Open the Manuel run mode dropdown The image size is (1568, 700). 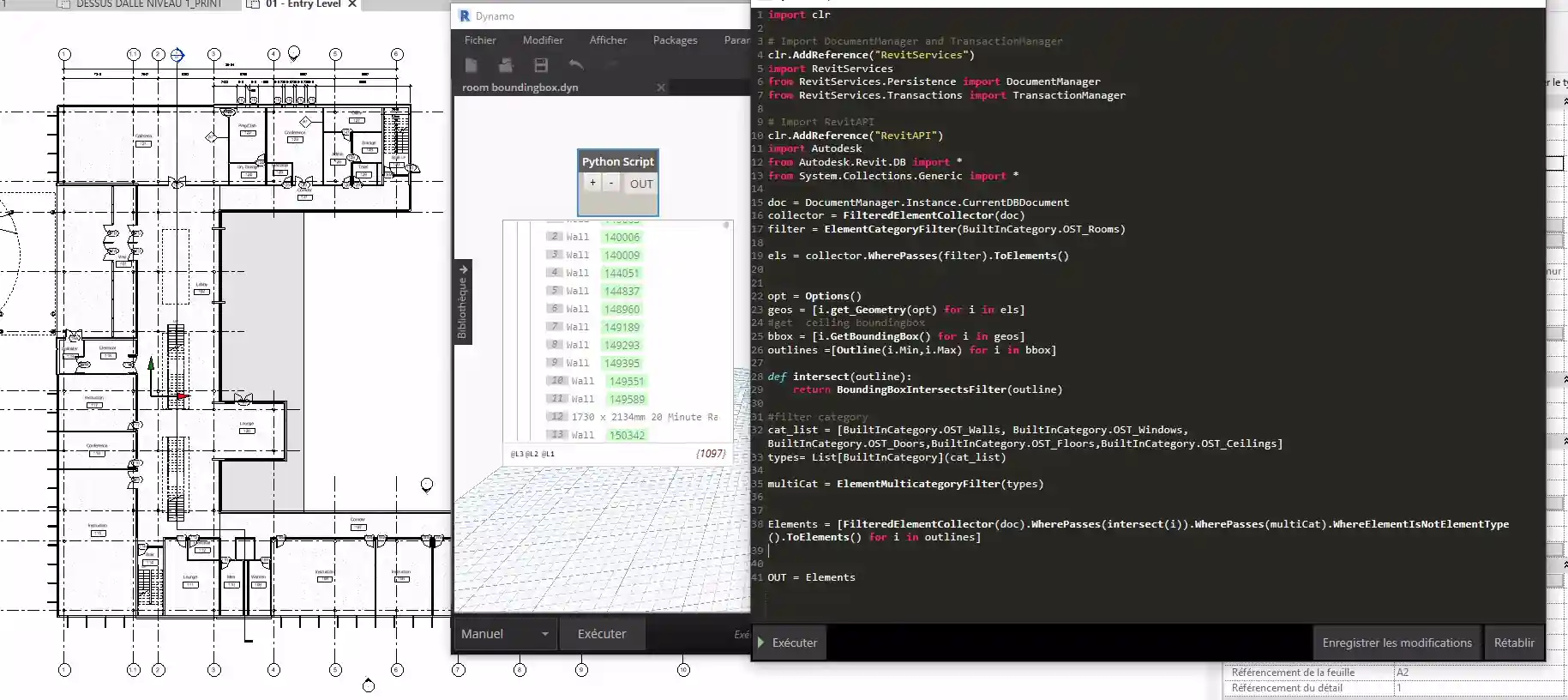[x=504, y=634]
